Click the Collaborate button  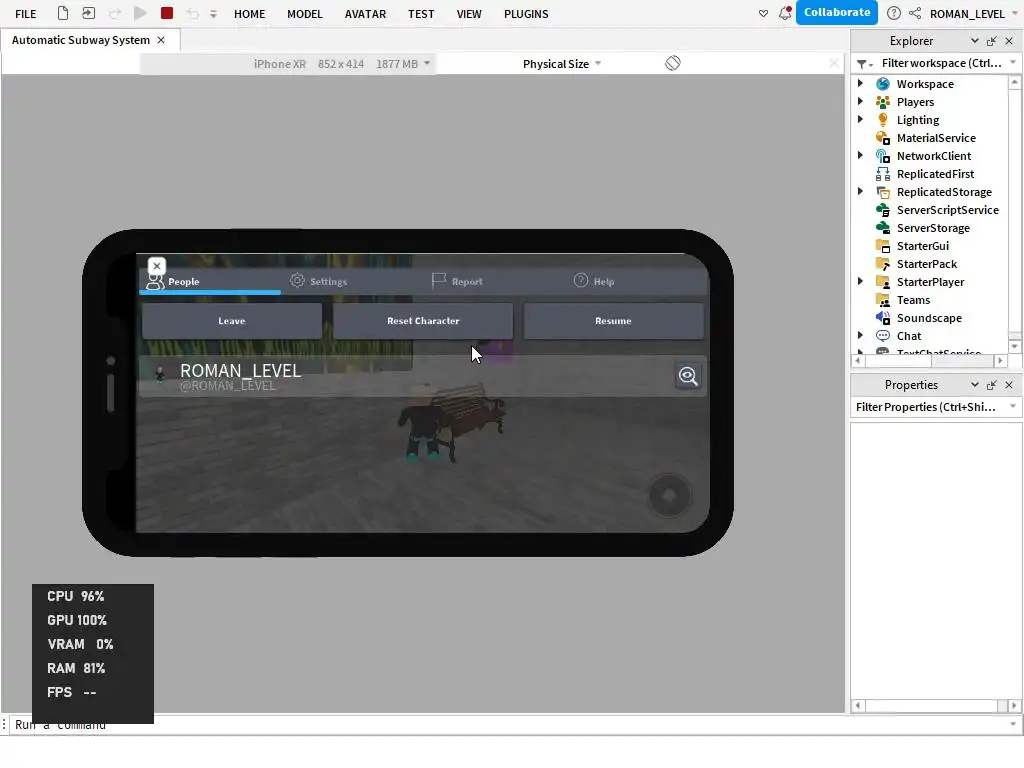tap(837, 12)
